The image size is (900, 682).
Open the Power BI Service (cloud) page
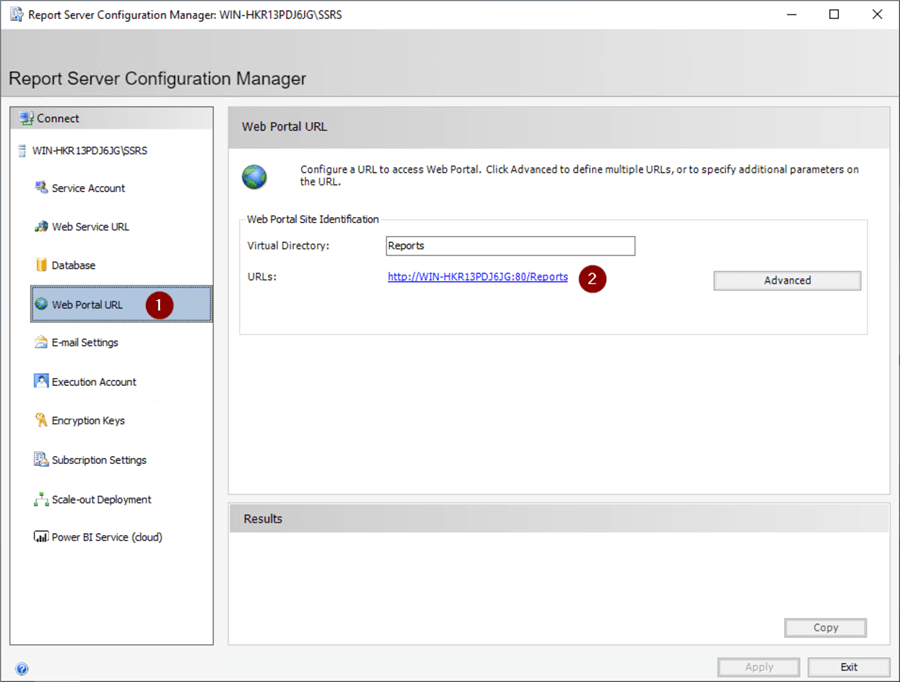pyautogui.click(x=106, y=537)
